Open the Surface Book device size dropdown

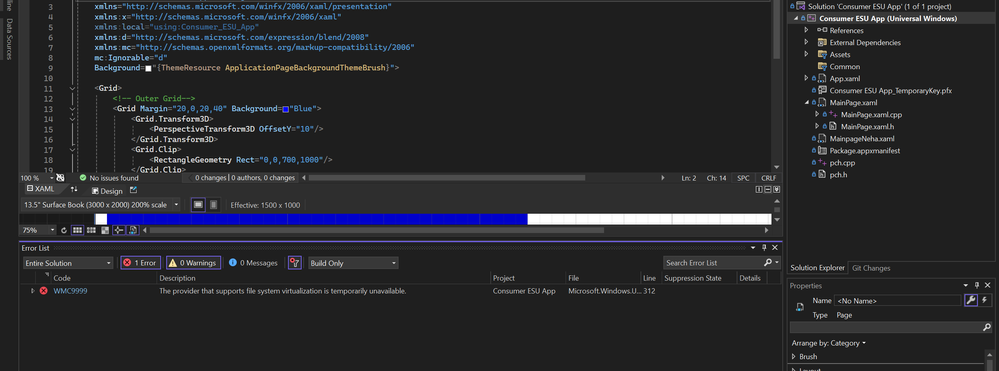101,205
